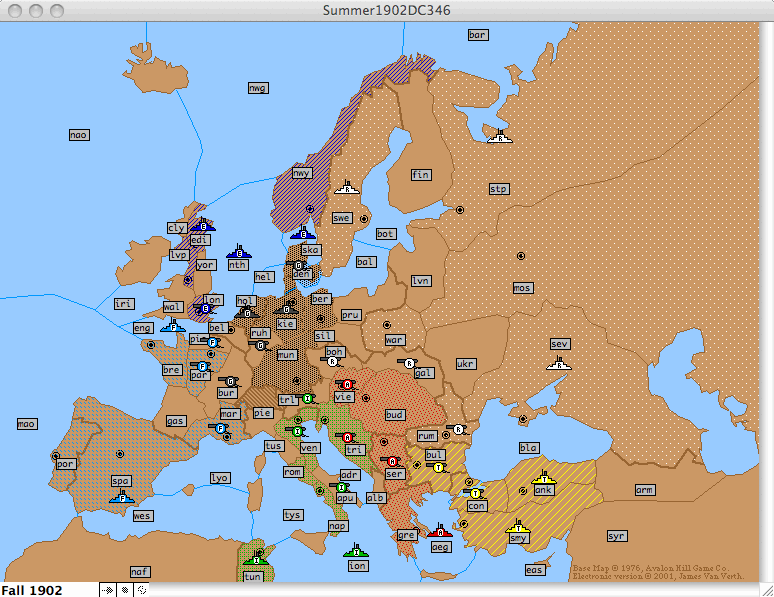This screenshot has height=597, width=774.
Task: Select the Turkish fleet in smy
Action: [518, 526]
